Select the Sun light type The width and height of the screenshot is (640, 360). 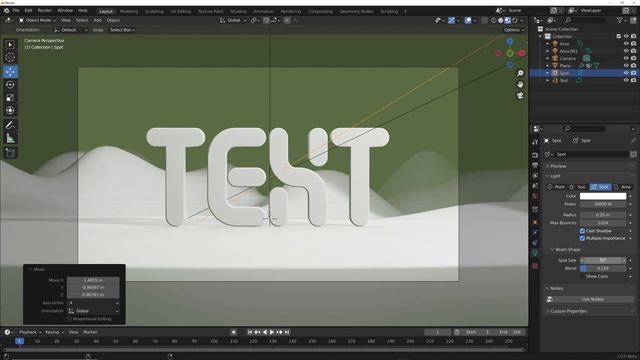tap(578, 187)
